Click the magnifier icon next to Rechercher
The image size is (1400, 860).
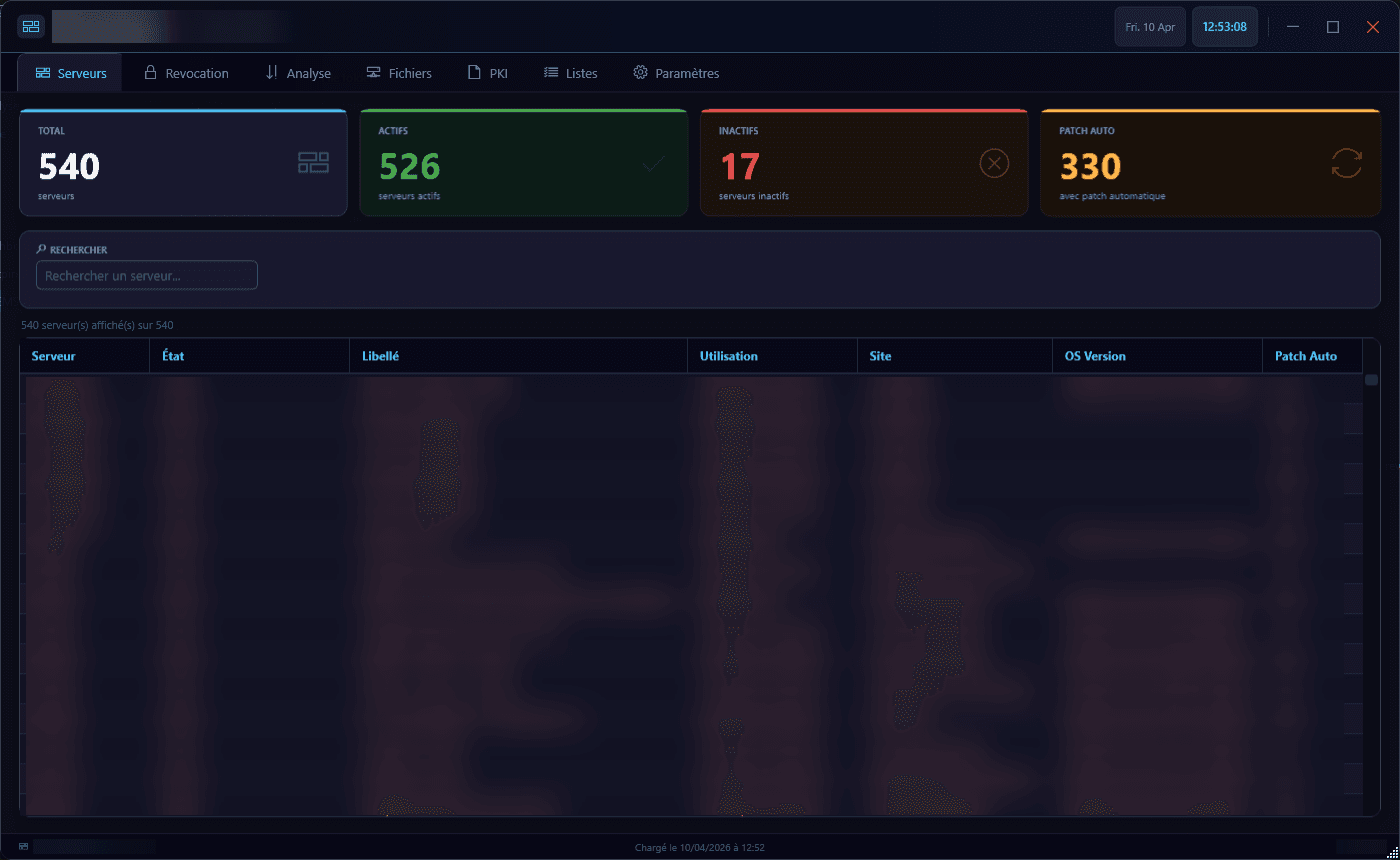pyautogui.click(x=40, y=248)
